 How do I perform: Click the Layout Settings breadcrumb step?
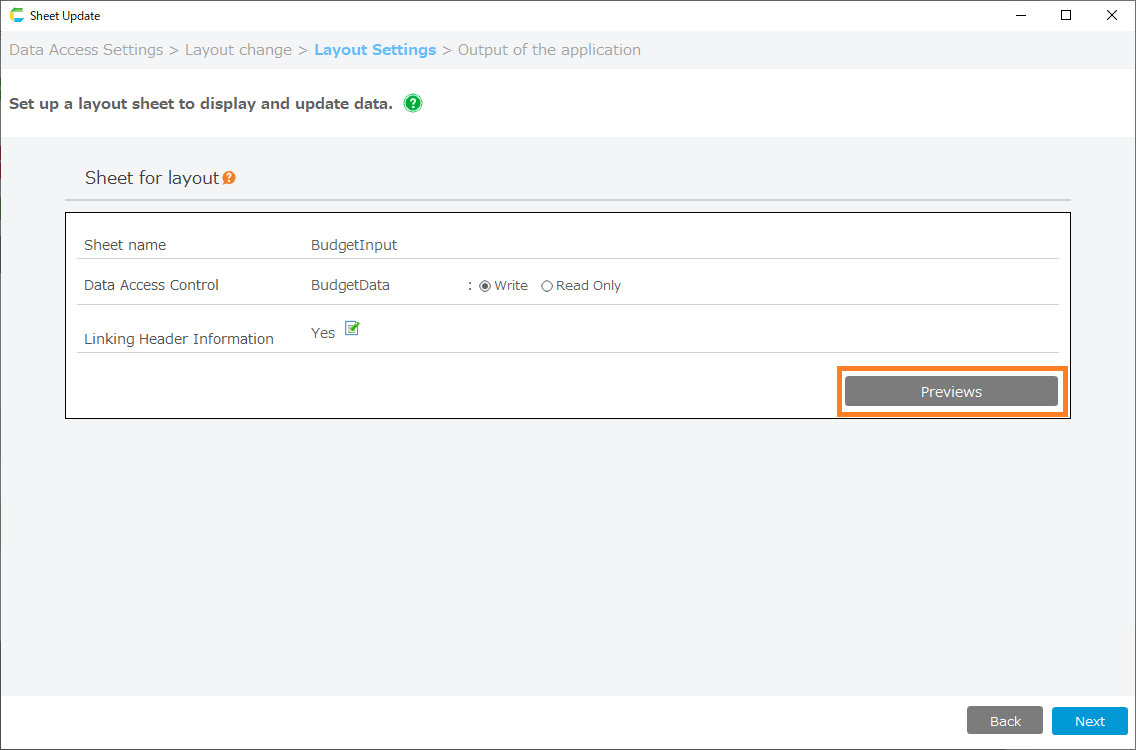pyautogui.click(x=375, y=50)
